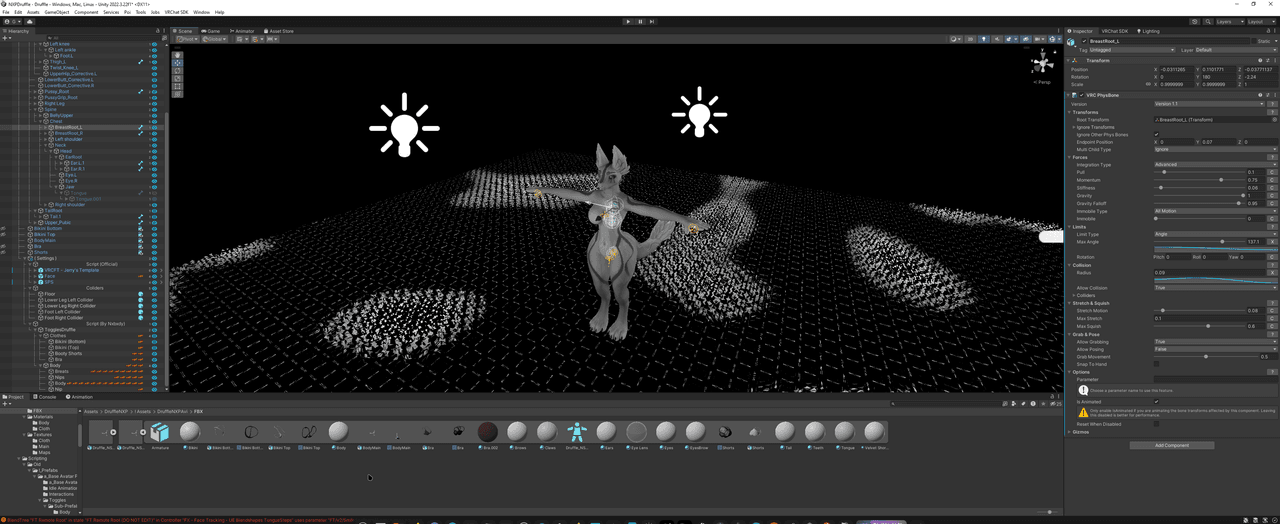
Task: Toggle BreastRoot_L active checkbox in Inspector
Action: (x=1084, y=41)
